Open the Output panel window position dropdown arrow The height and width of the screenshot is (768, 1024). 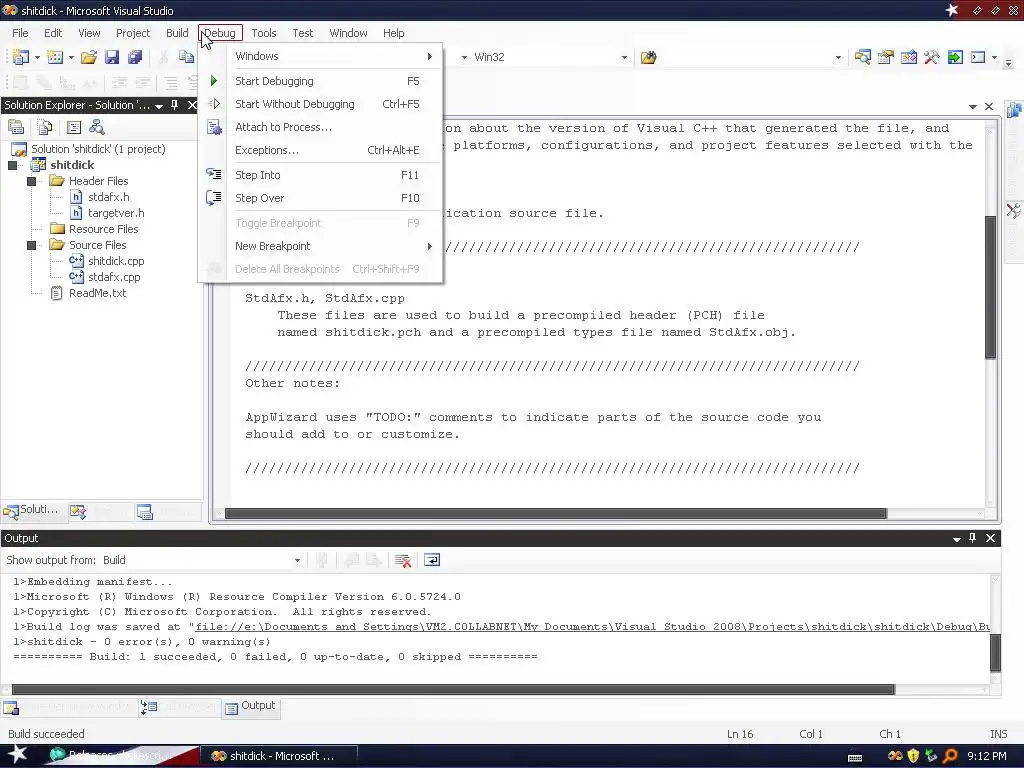tap(957, 539)
